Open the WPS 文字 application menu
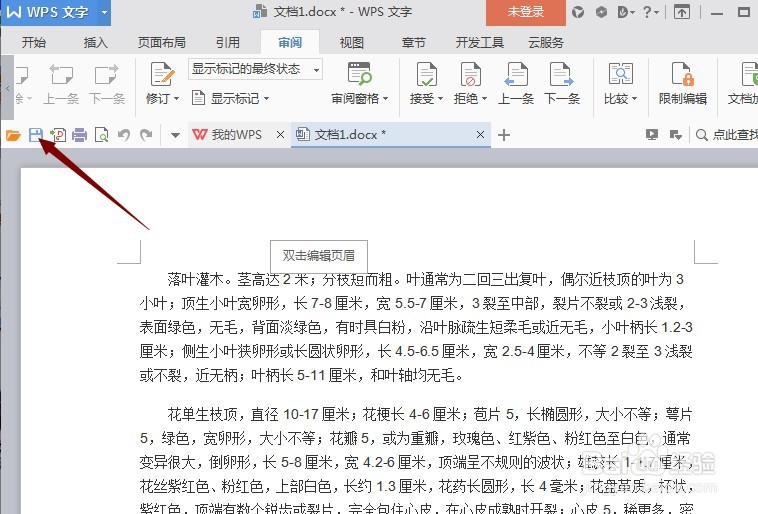Image resolution: width=758 pixels, height=514 pixels. (x=48, y=12)
